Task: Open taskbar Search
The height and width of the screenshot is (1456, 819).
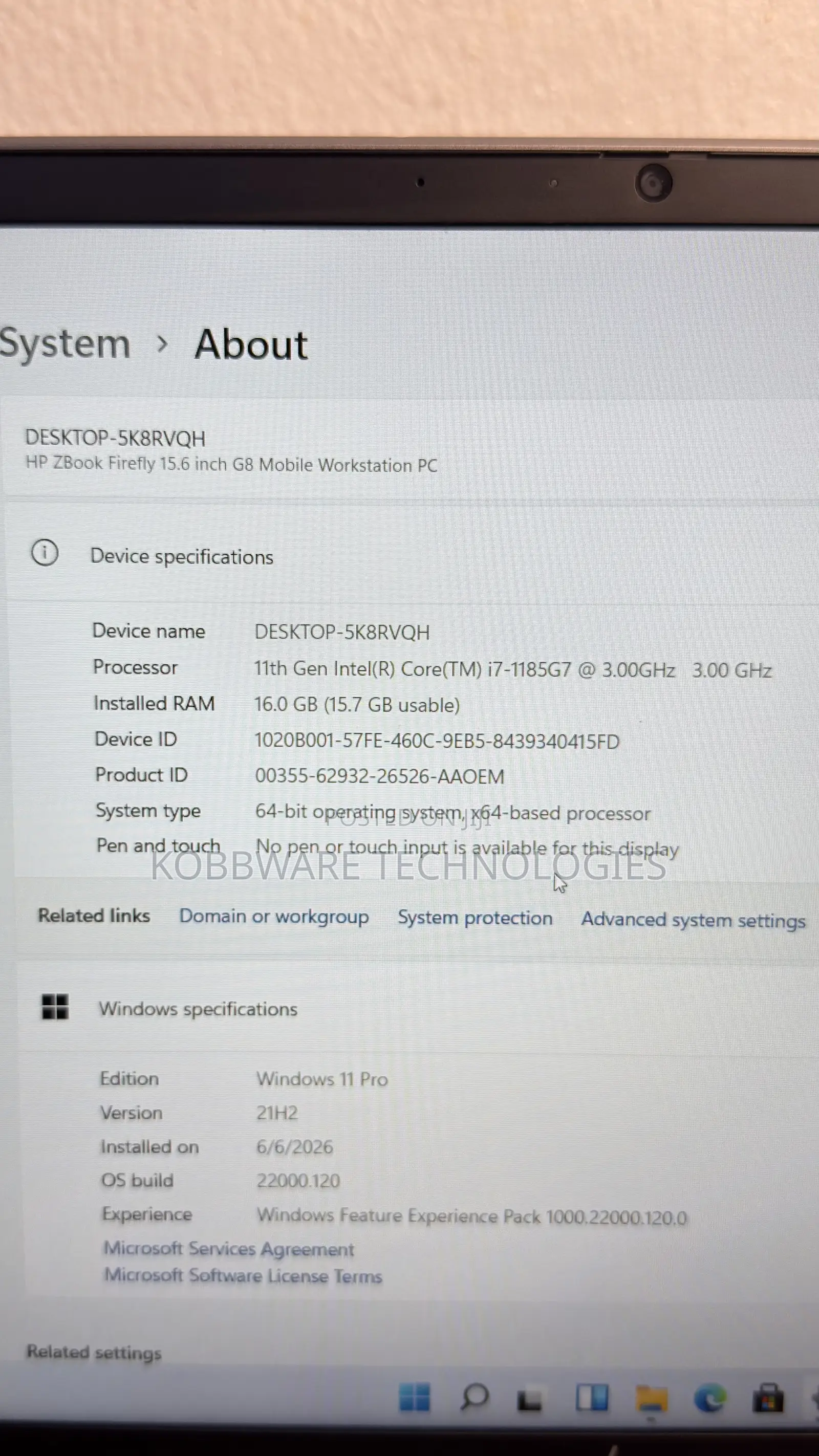Action: pyautogui.click(x=474, y=1397)
